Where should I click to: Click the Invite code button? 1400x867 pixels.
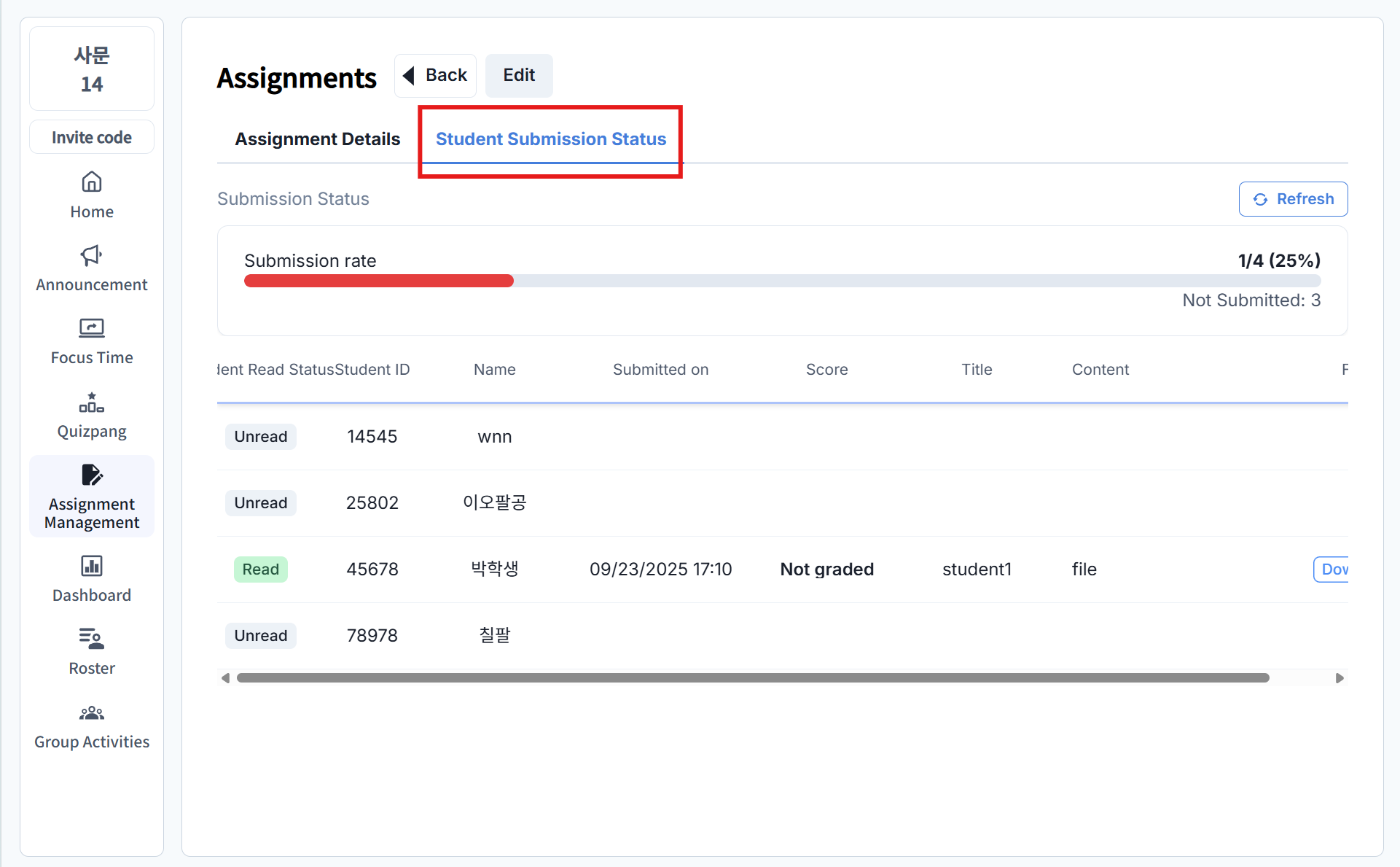click(92, 137)
